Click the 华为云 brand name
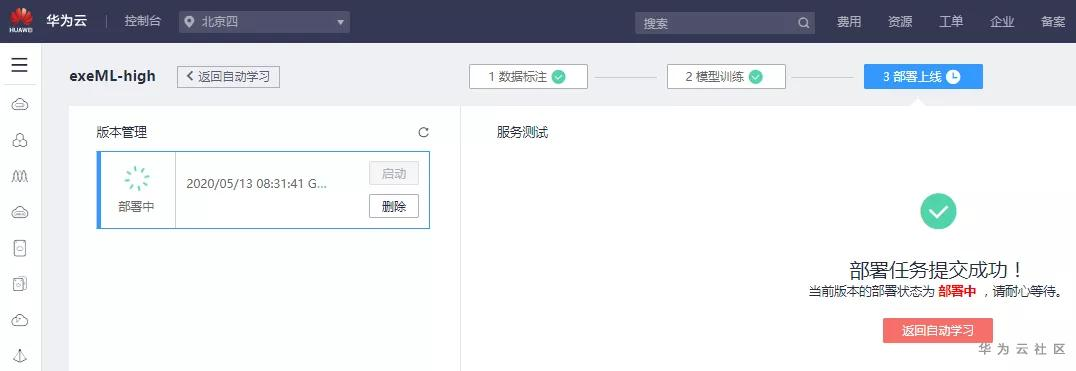Viewport: 1076px width, 371px height. (x=67, y=21)
